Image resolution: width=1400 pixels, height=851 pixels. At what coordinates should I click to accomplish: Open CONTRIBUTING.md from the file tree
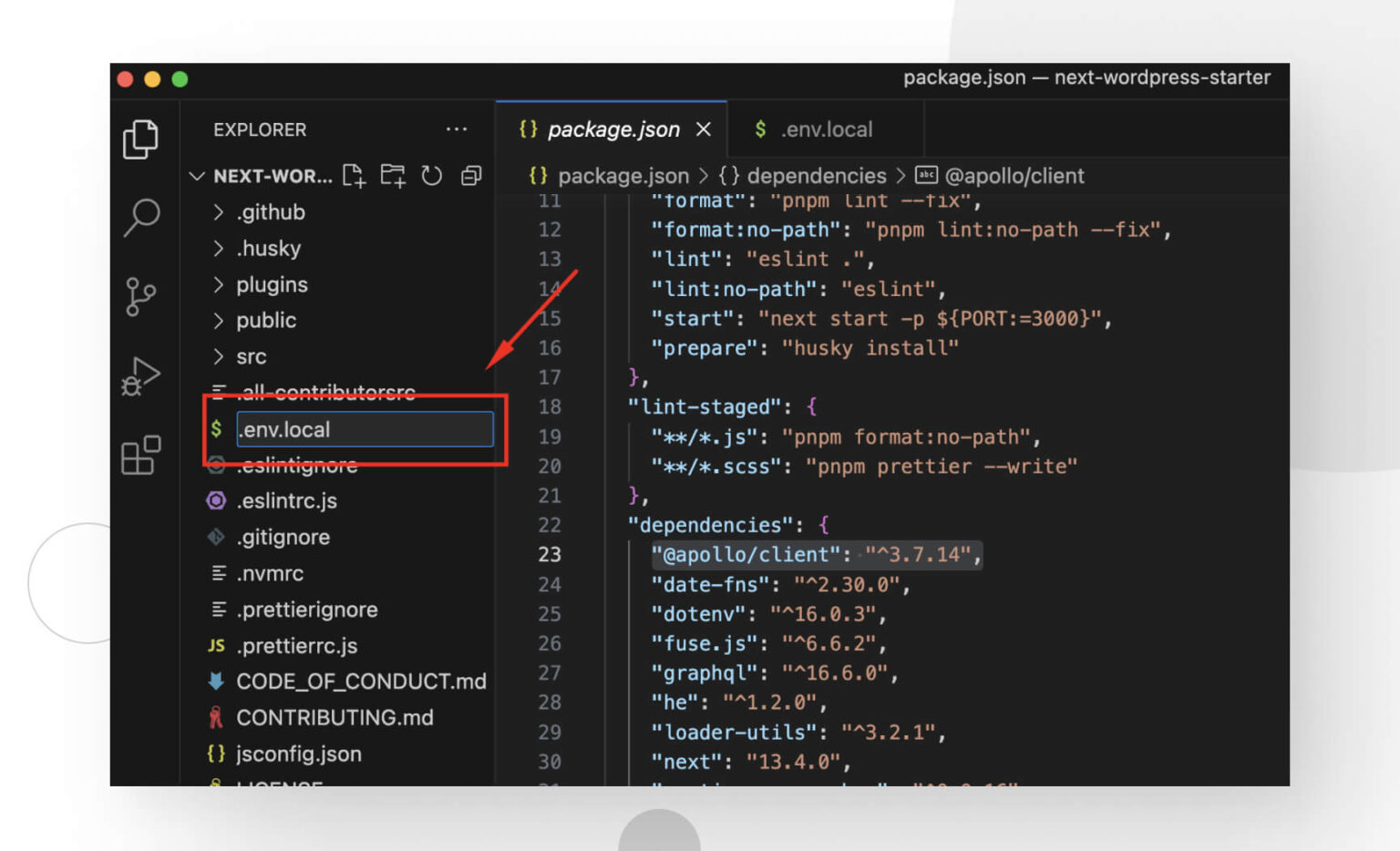(x=335, y=717)
